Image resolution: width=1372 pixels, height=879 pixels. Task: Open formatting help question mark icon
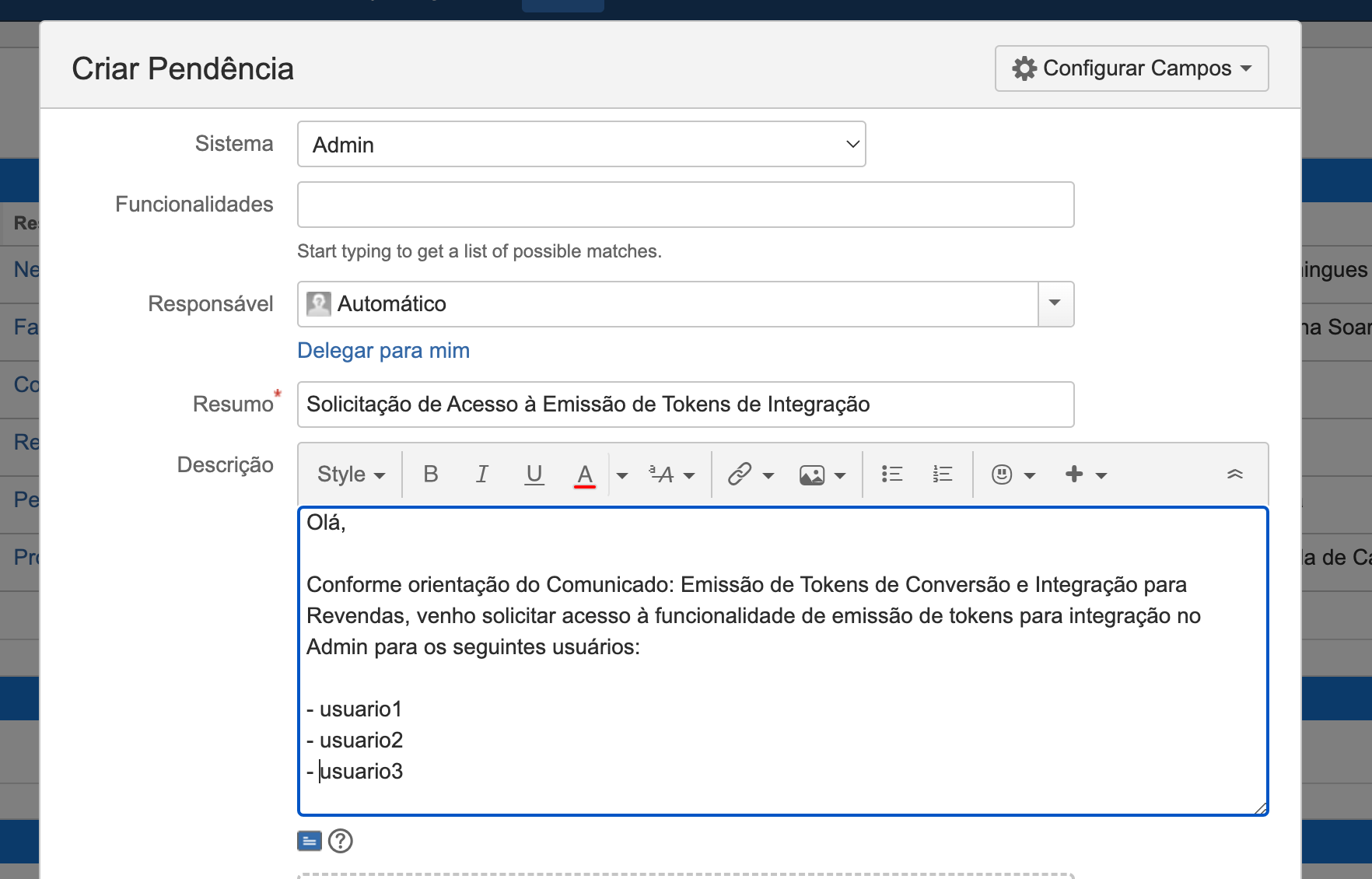pyautogui.click(x=341, y=841)
